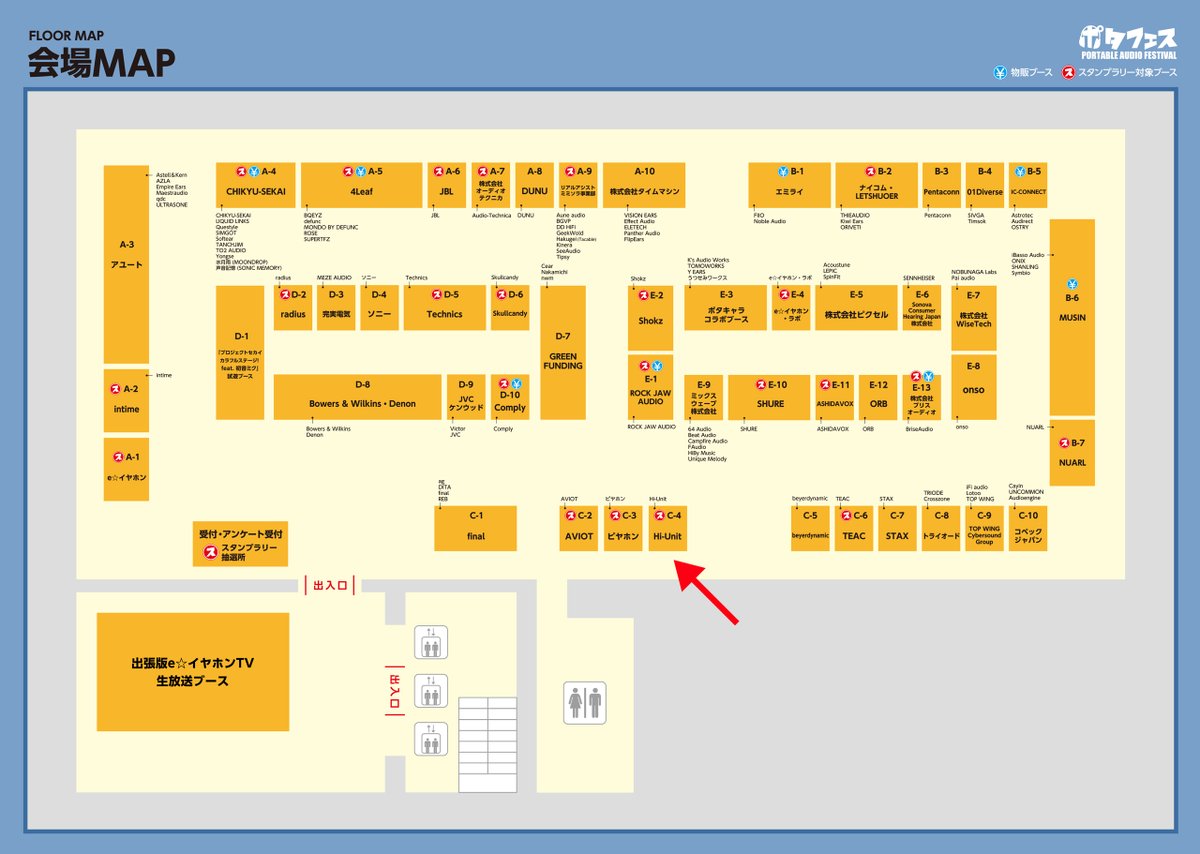
Task: Select booth A-10 株式会社タイムマシン
Action: [644, 185]
